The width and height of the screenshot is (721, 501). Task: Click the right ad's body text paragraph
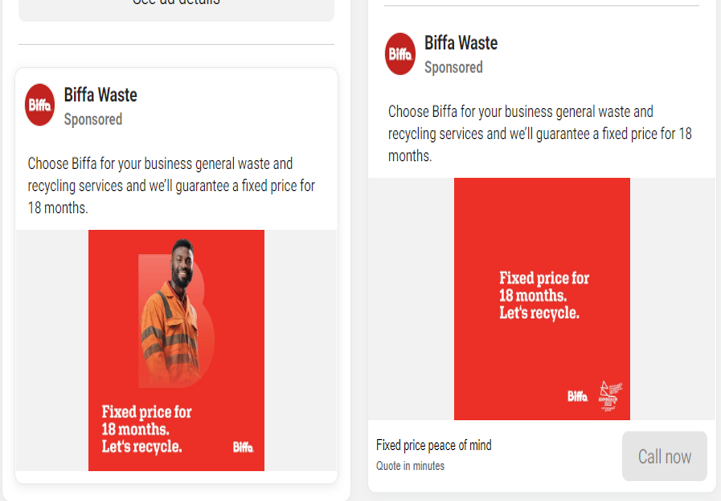pos(539,134)
